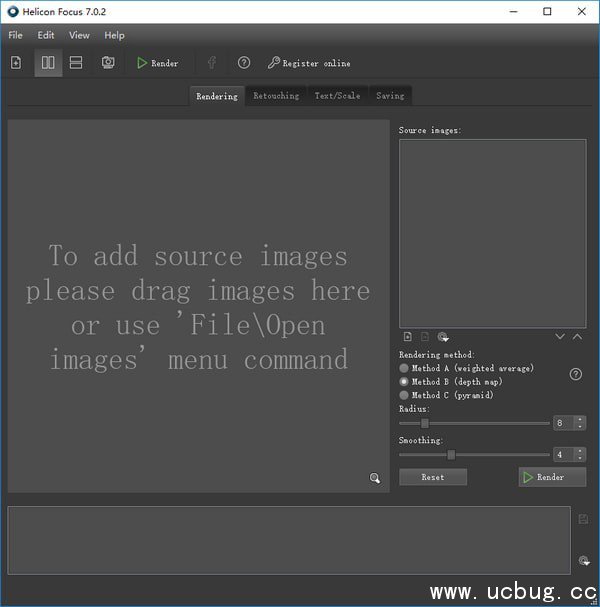Open source list options dropdown gear icon

pos(443,337)
